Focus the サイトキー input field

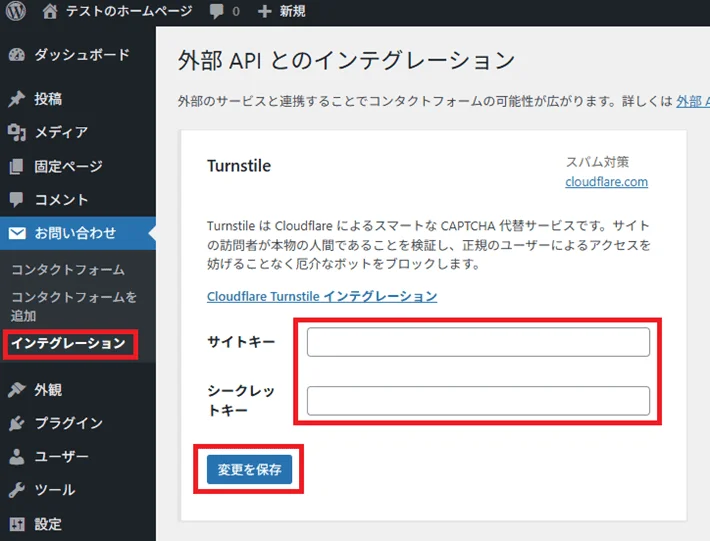(x=478, y=342)
